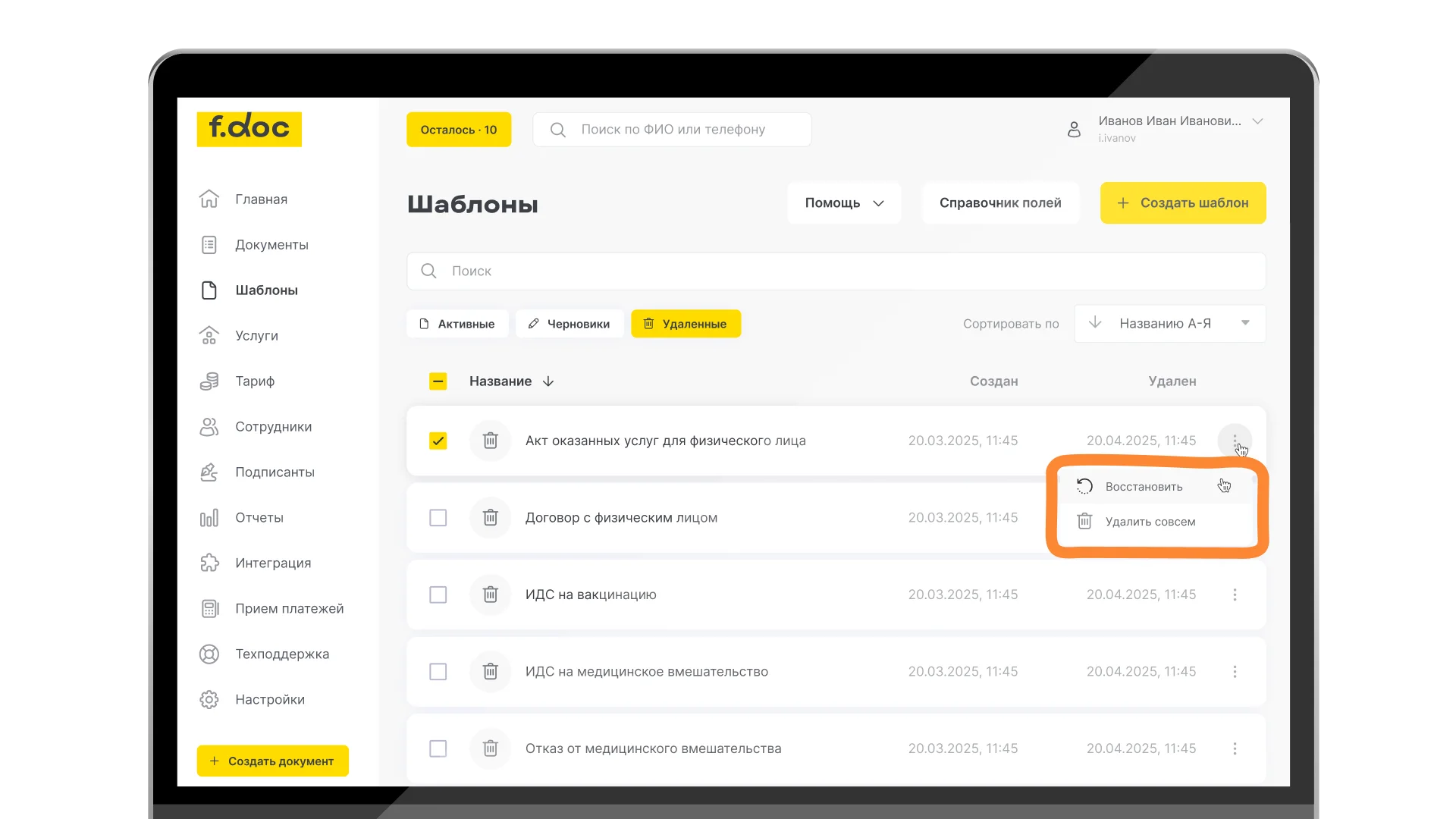Open Главная from the sidebar
This screenshot has height=819, width=1456.
tap(260, 199)
